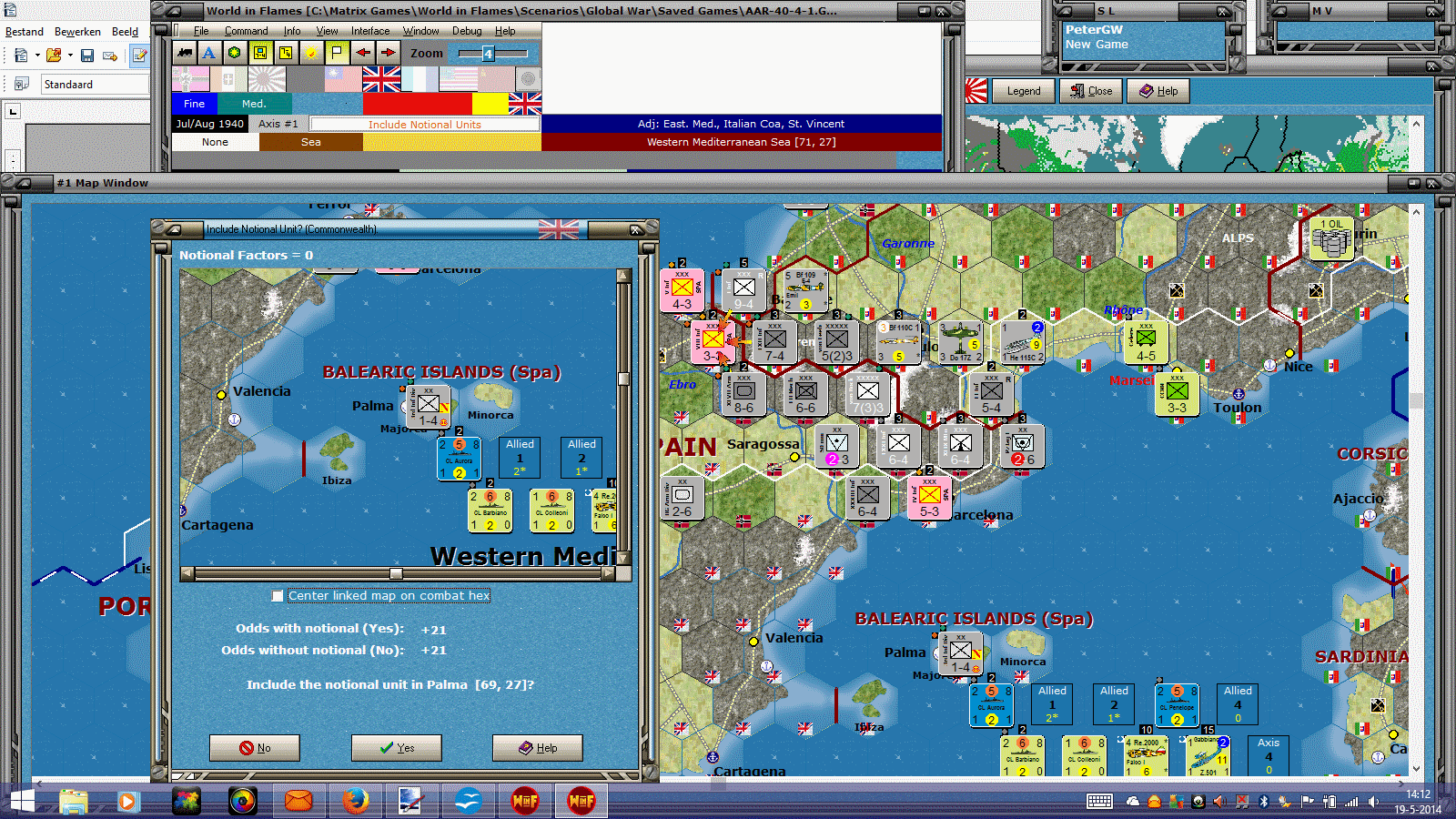Click the yellow icon left of the sun icon
This screenshot has height=819, width=1456.
point(286,53)
